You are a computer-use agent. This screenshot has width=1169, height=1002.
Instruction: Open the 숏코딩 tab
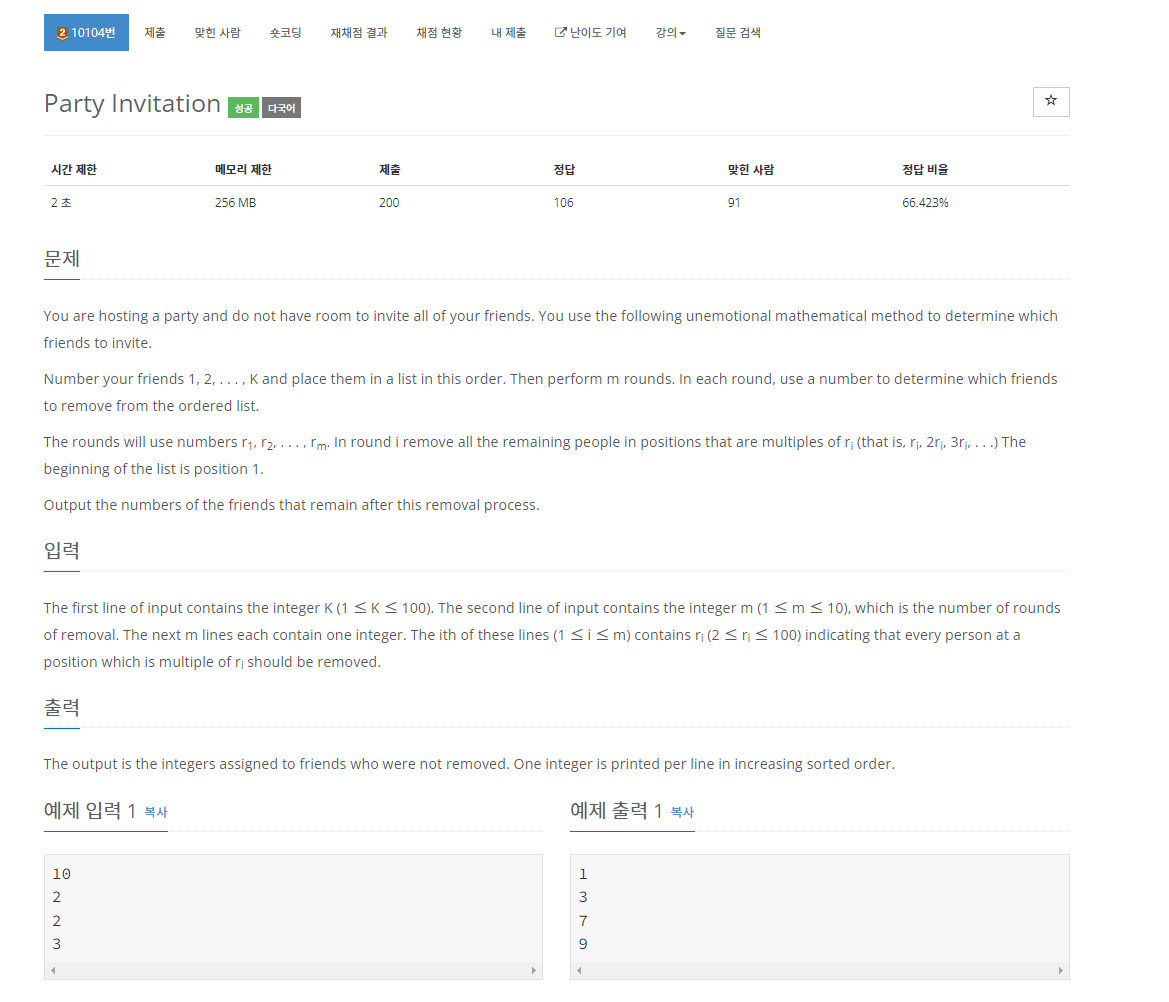(x=286, y=33)
